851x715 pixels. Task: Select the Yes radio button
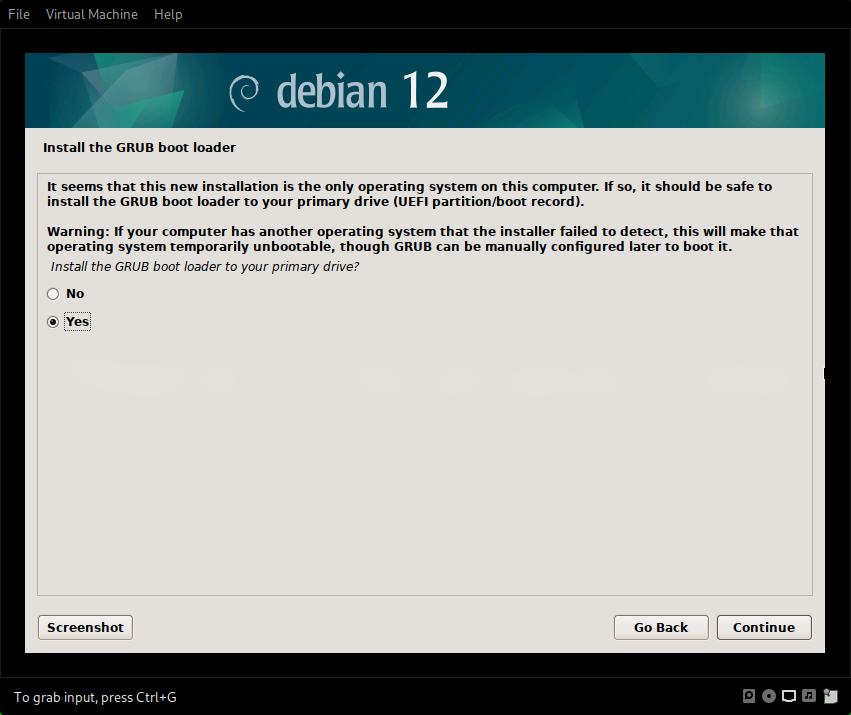(x=52, y=321)
